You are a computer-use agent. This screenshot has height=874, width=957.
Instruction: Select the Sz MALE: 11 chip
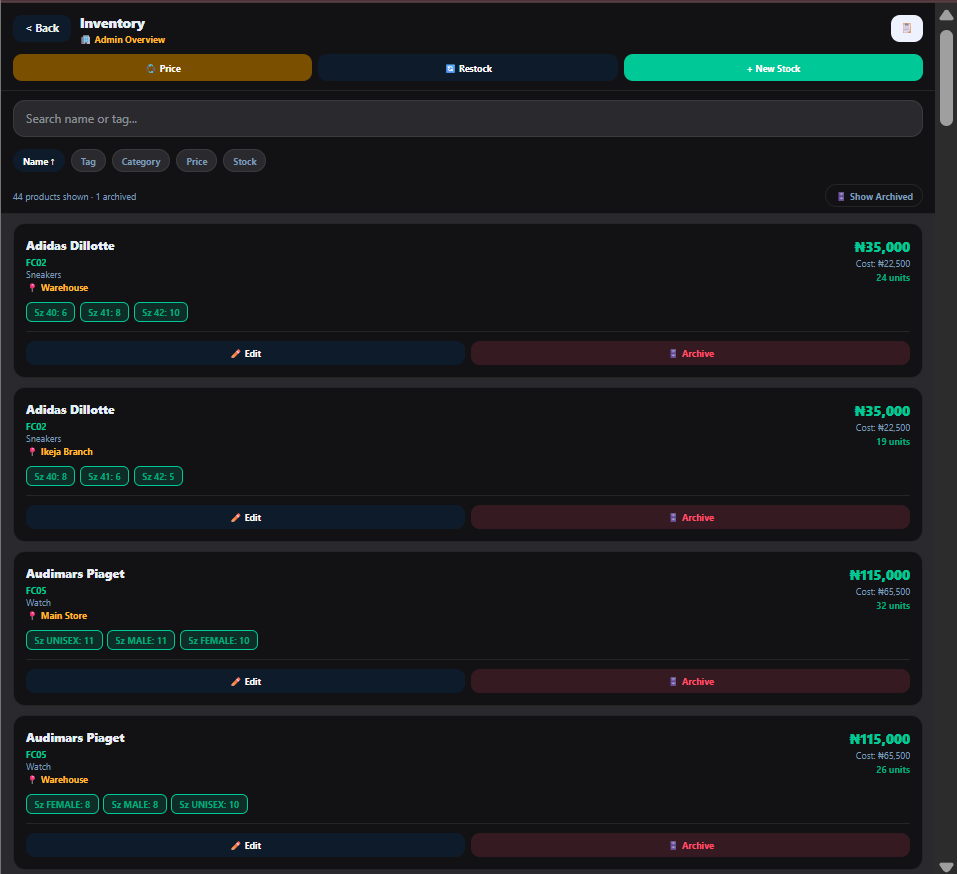[x=141, y=640]
